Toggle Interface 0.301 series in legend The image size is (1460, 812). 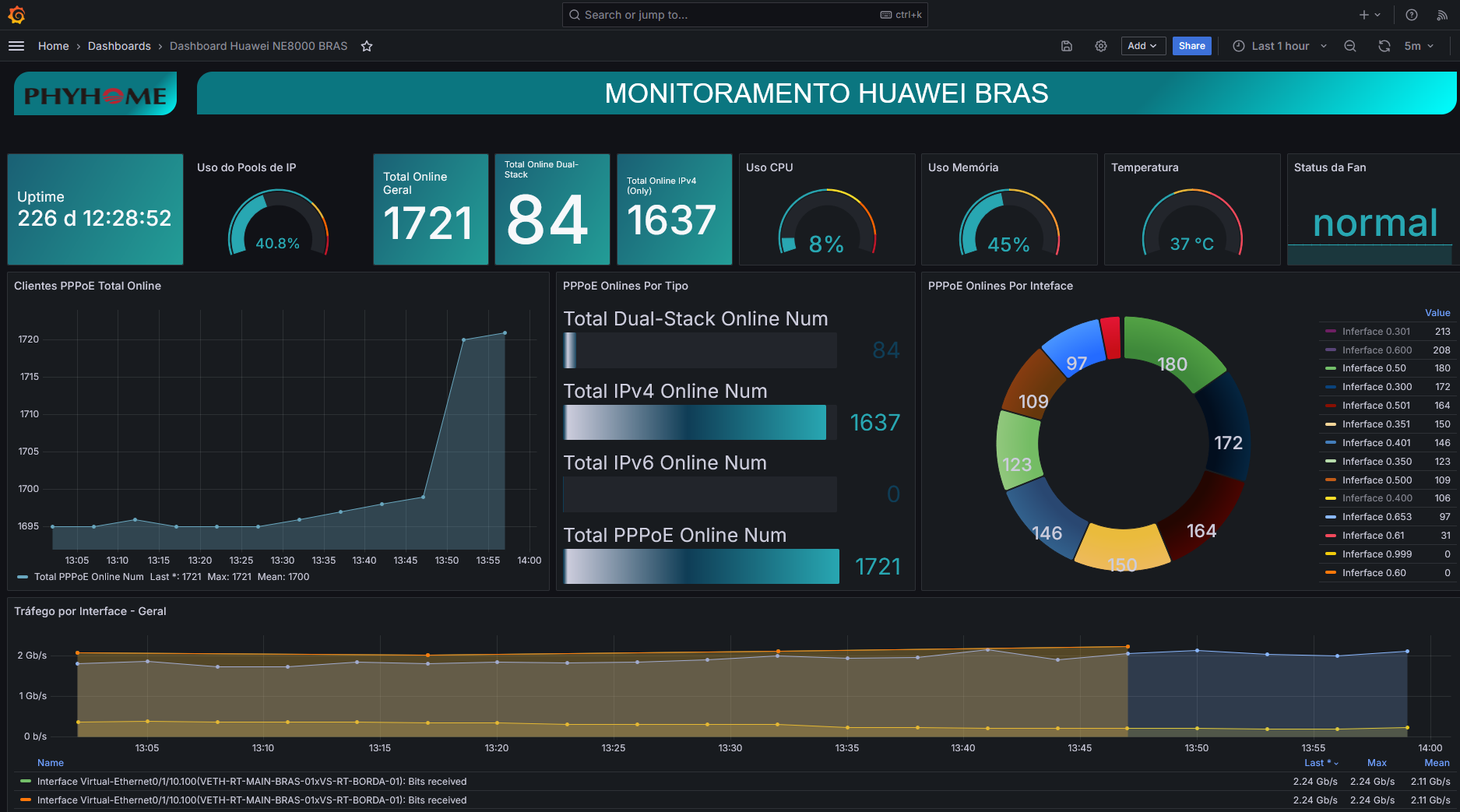point(1375,332)
